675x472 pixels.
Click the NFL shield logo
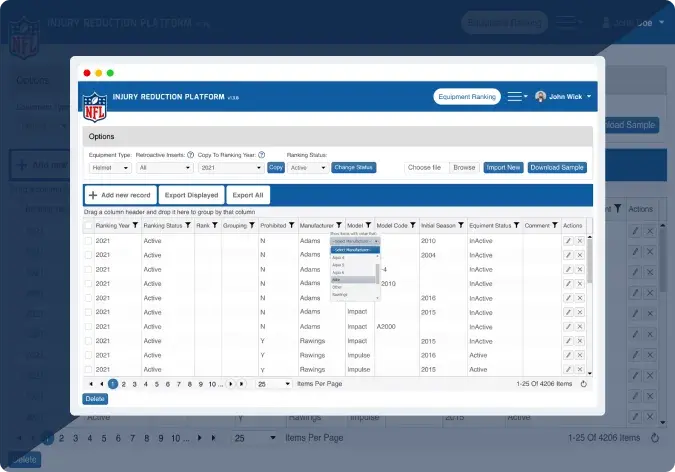[x=95, y=103]
